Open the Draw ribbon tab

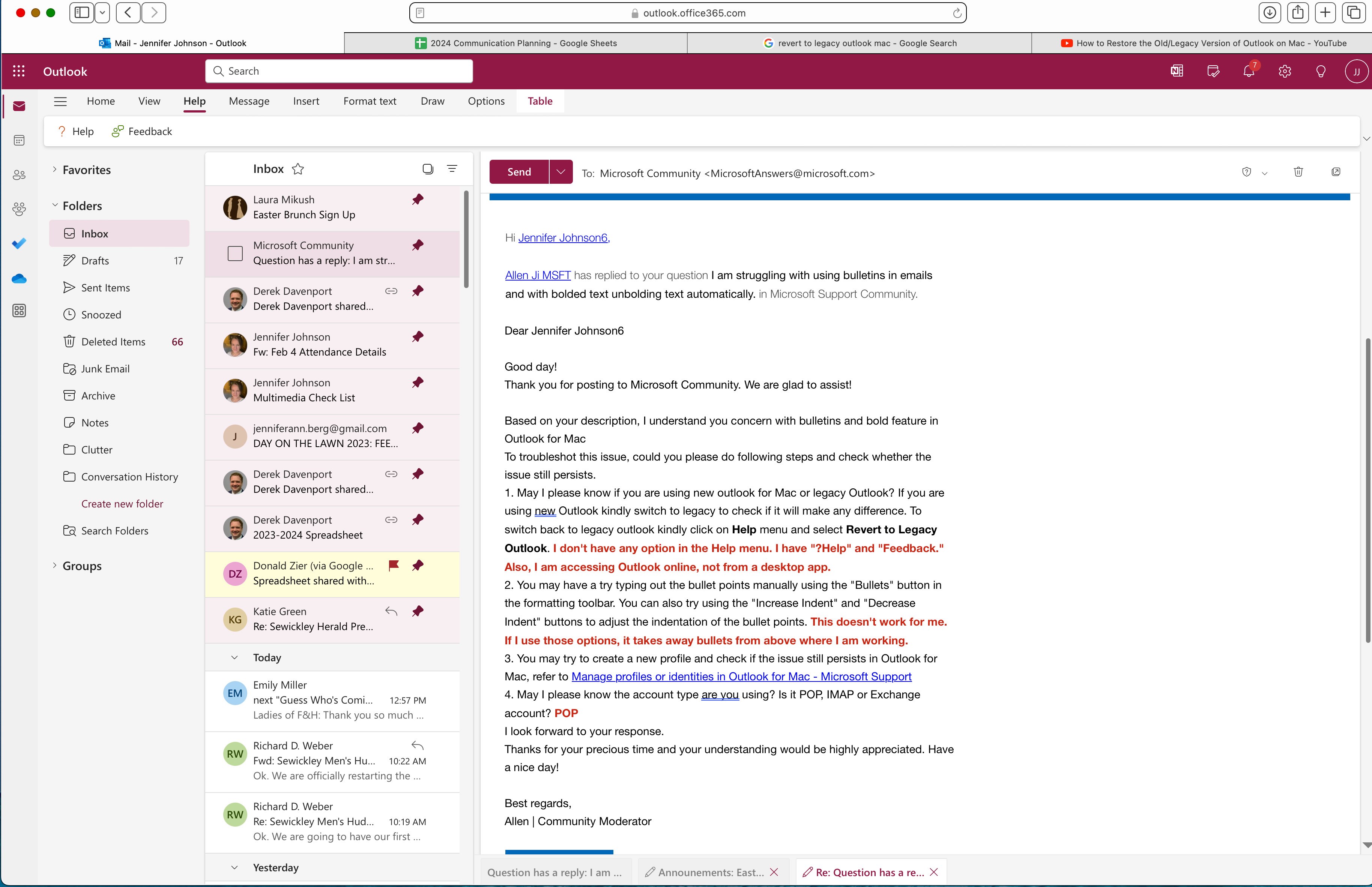(432, 101)
